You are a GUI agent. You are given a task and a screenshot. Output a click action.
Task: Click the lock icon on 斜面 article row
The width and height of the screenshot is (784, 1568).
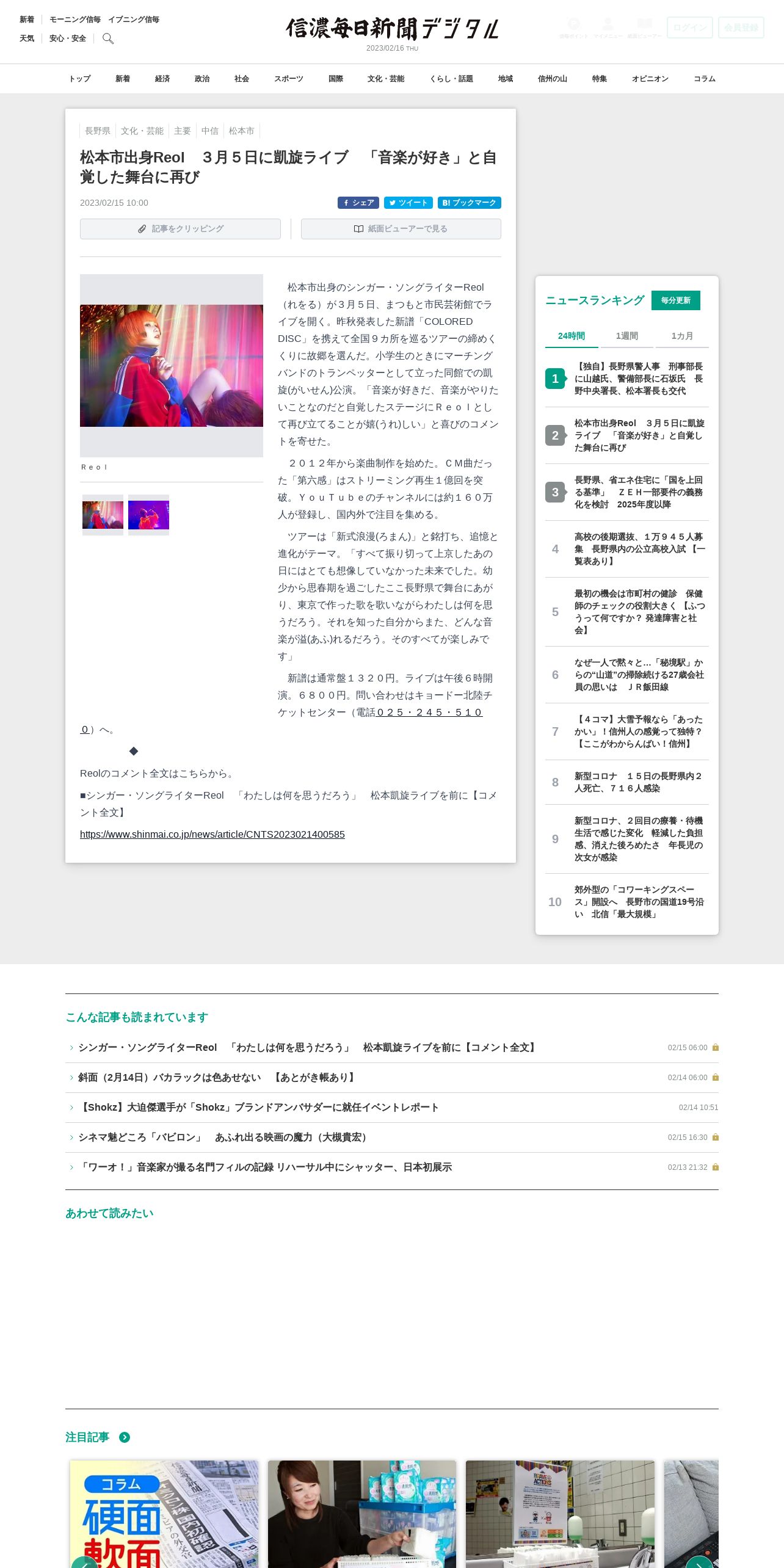tap(716, 1078)
